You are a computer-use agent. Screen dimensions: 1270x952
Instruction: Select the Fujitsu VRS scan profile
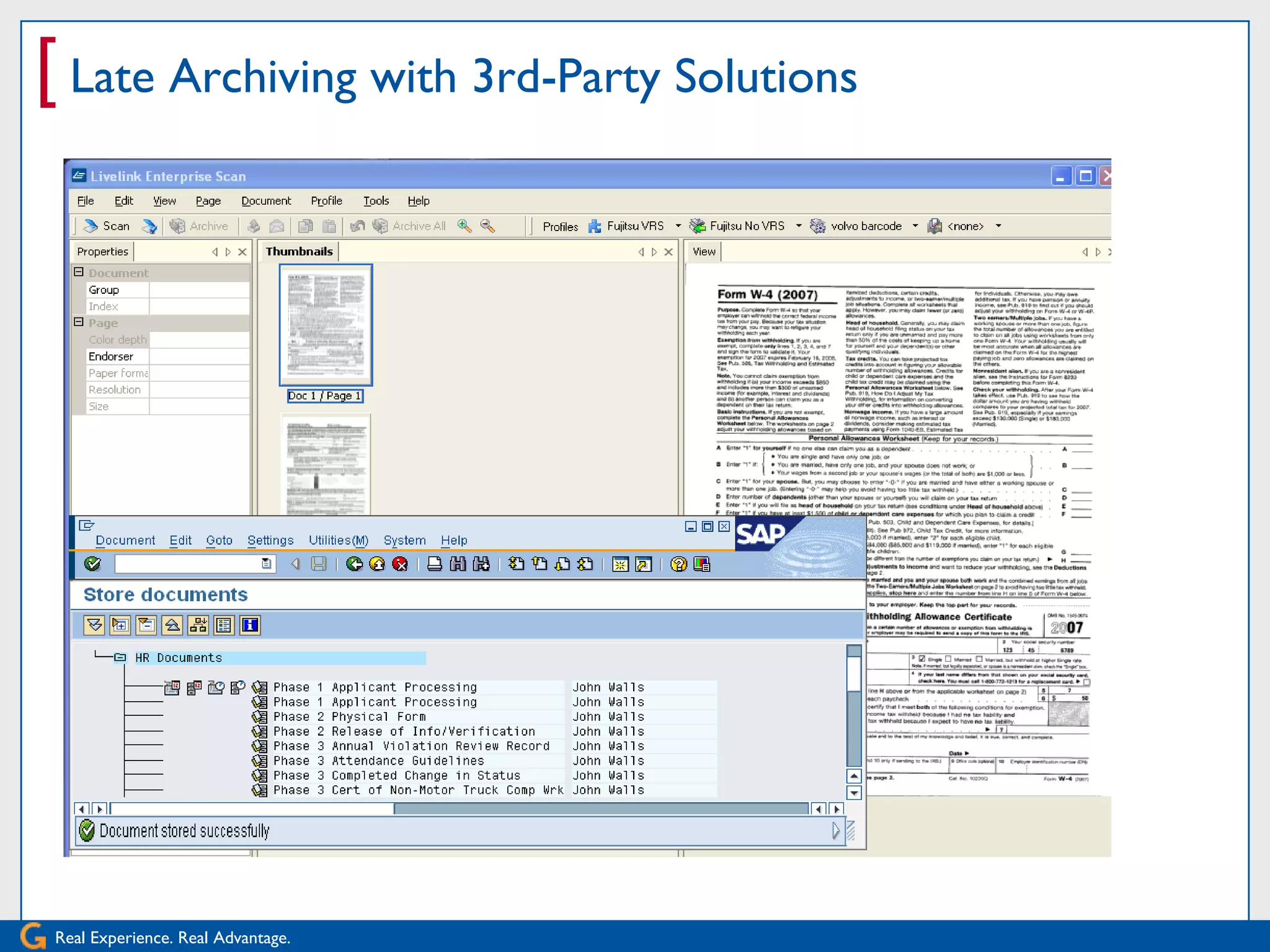627,226
